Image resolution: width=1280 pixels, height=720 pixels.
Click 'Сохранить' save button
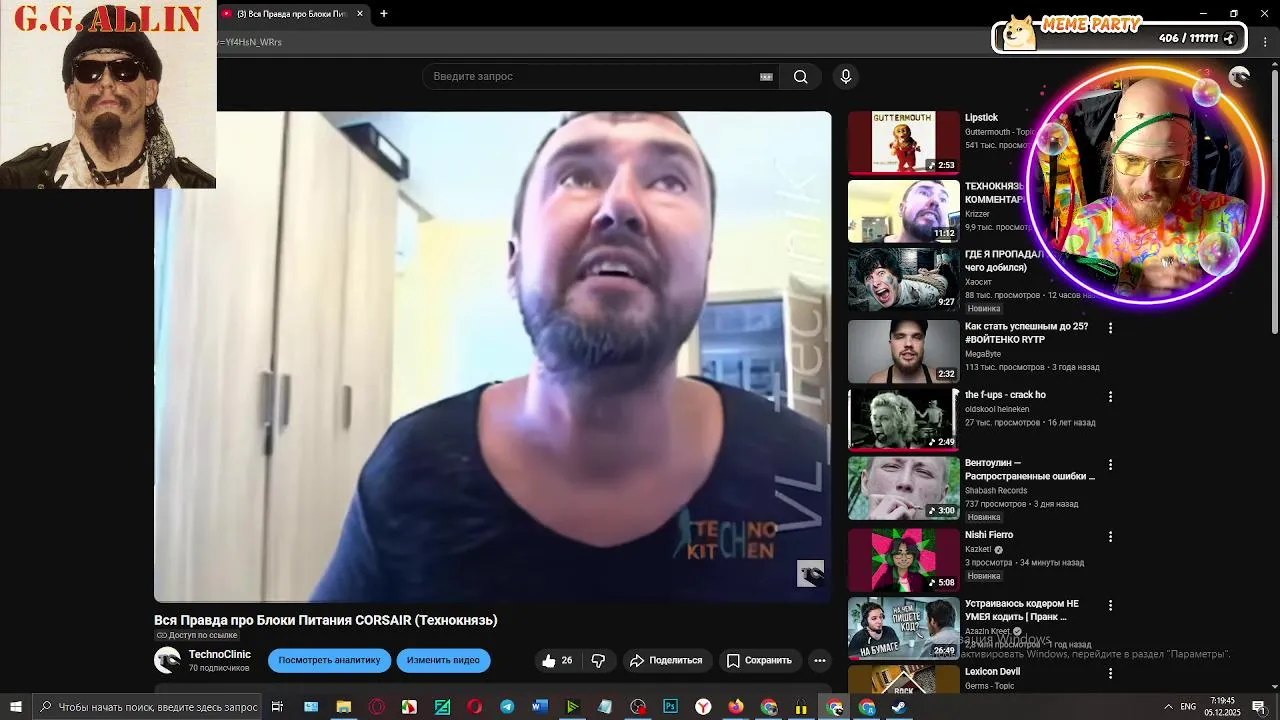[759, 660]
